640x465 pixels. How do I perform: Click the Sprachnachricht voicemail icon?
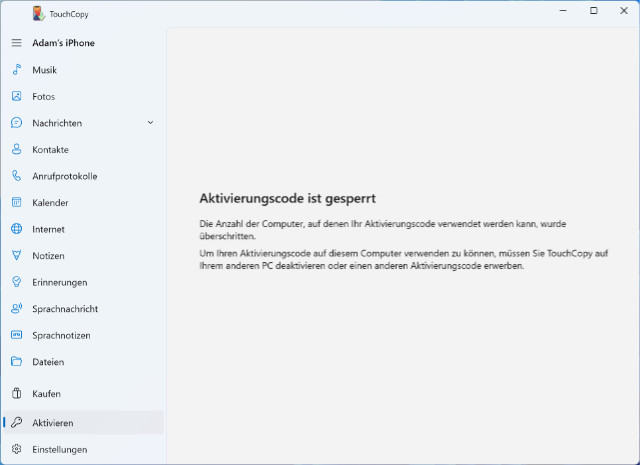point(16,309)
